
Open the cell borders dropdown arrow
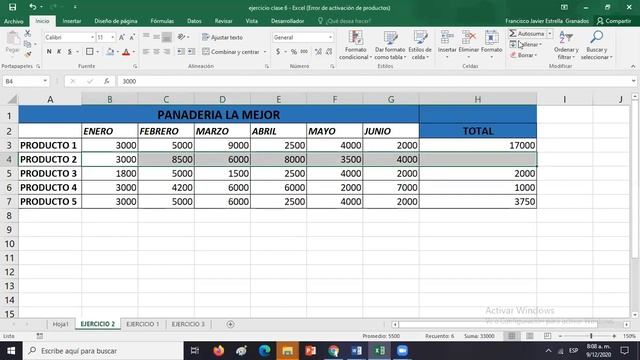[x=98, y=52]
